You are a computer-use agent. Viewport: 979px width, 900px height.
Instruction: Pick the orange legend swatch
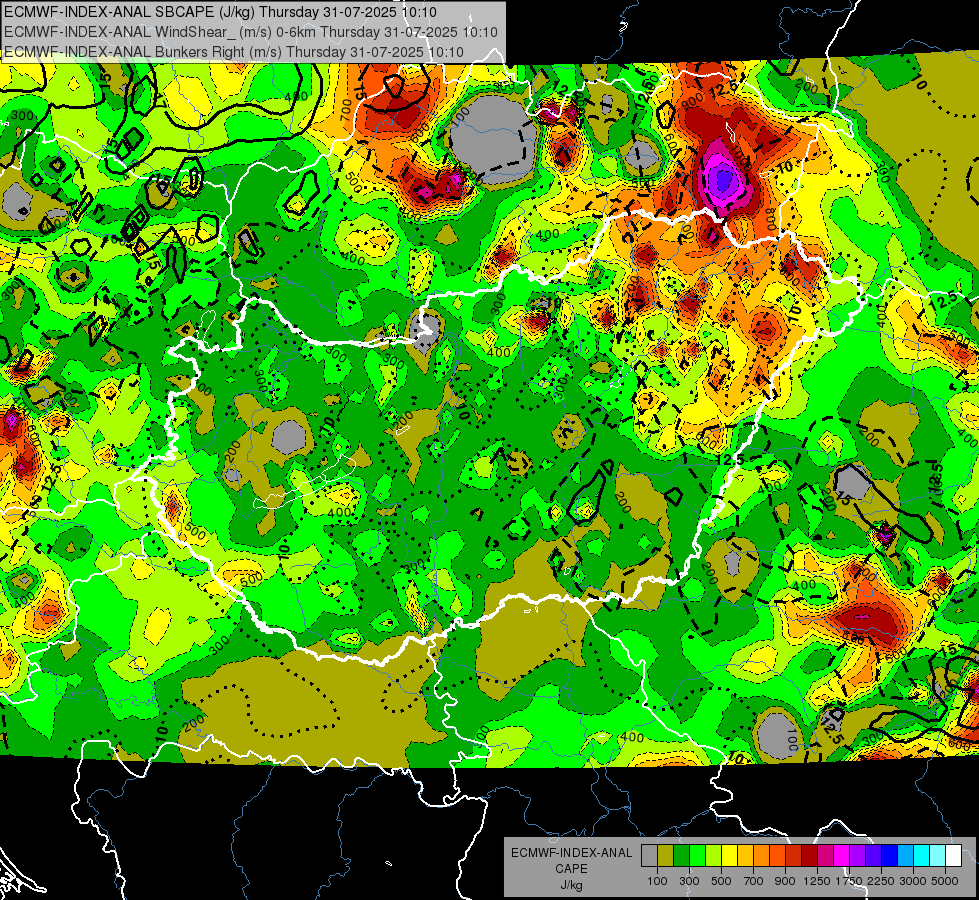tap(761, 855)
